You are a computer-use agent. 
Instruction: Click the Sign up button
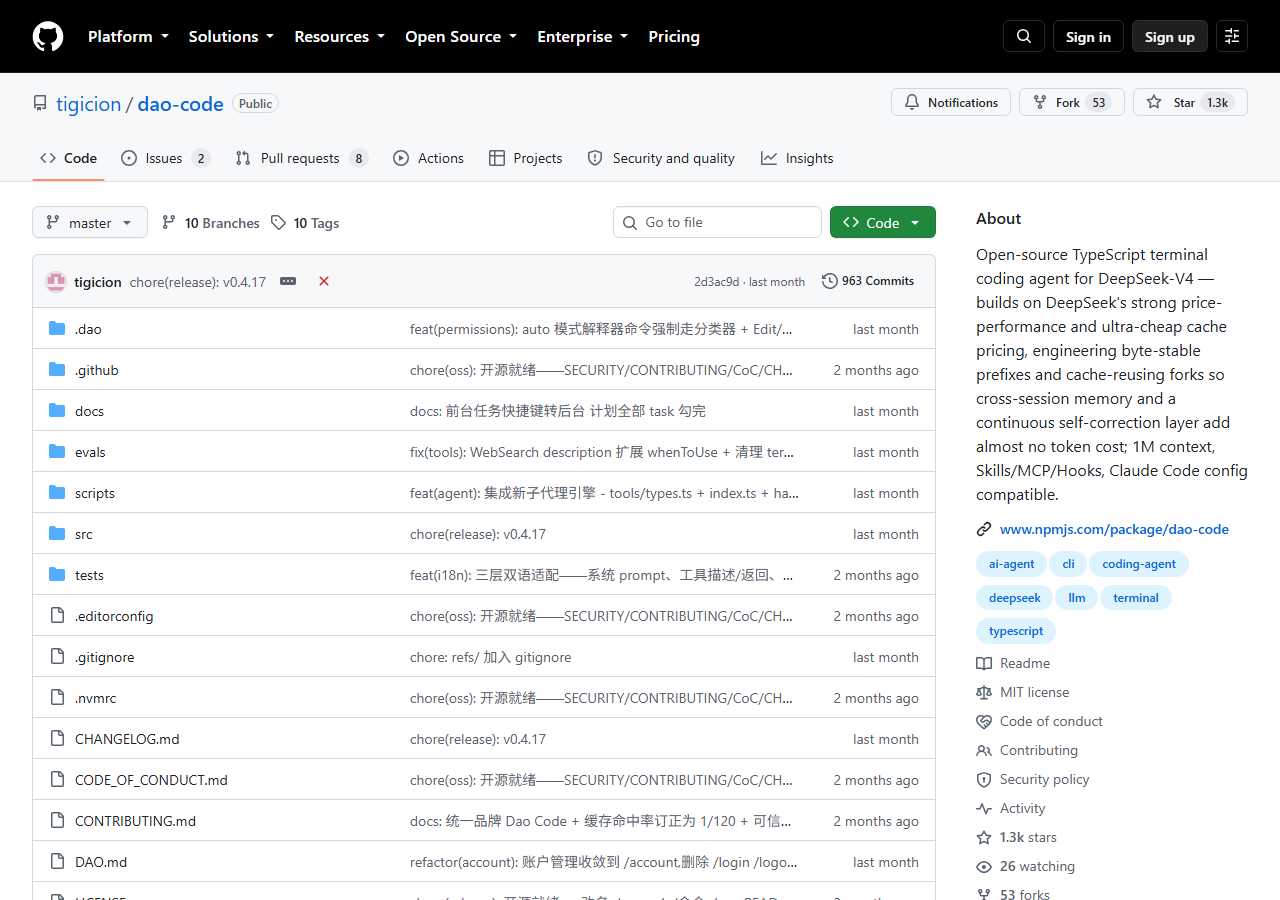(x=1170, y=37)
